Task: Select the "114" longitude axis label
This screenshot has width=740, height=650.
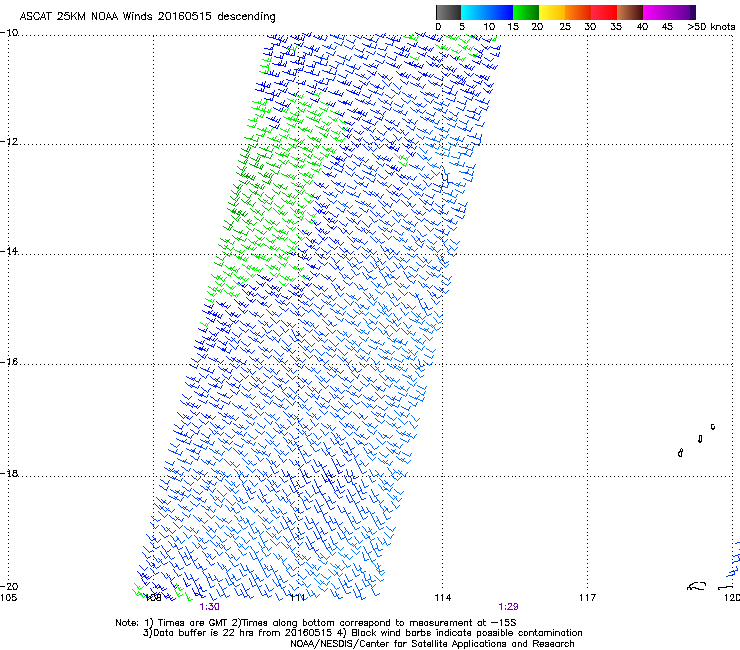Action: (443, 598)
